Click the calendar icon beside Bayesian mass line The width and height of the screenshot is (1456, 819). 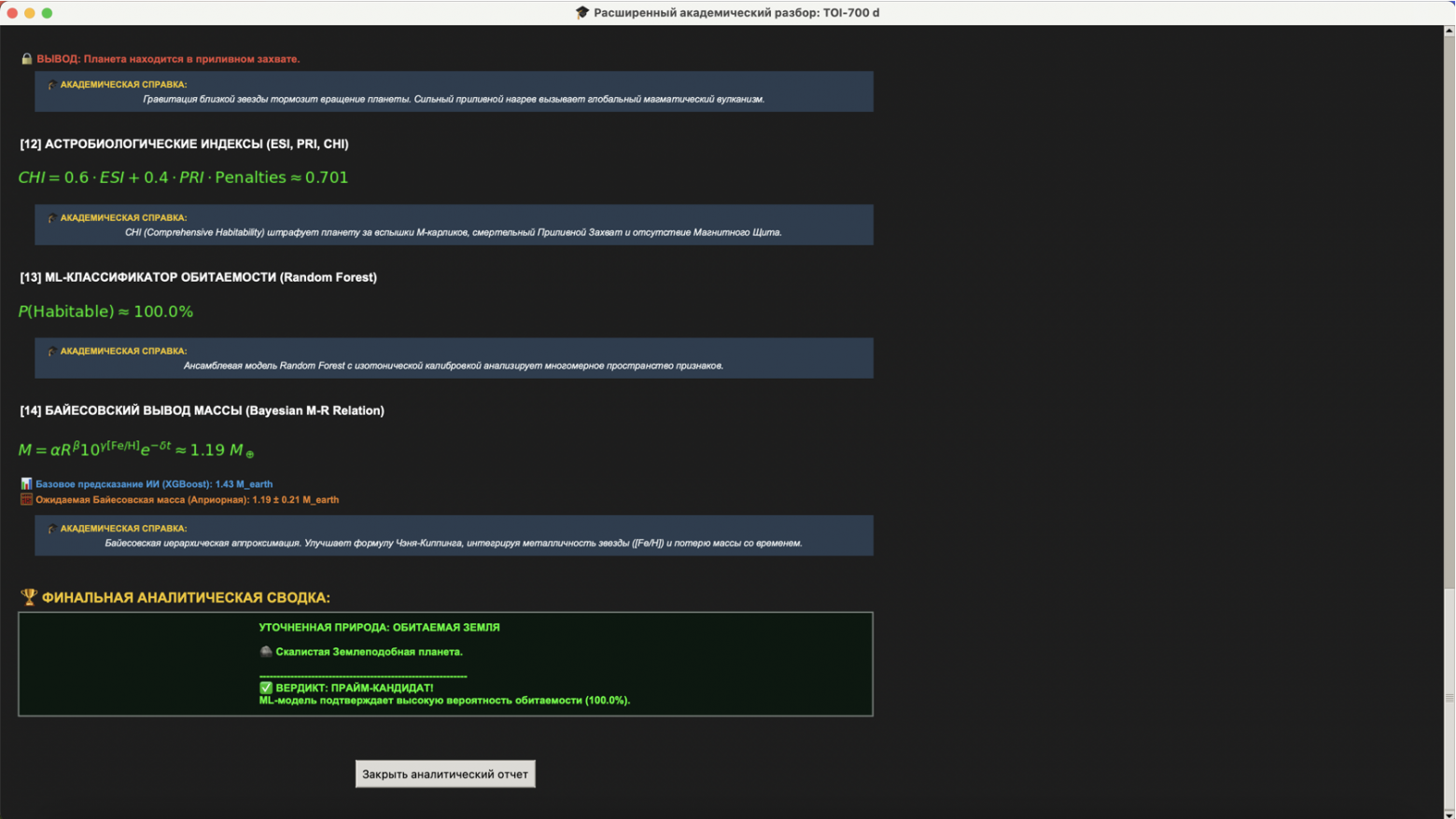coord(26,500)
